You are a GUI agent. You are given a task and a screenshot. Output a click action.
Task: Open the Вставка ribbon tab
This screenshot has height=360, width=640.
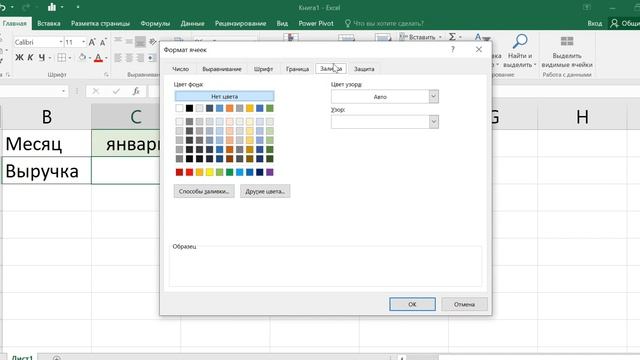(x=49, y=23)
